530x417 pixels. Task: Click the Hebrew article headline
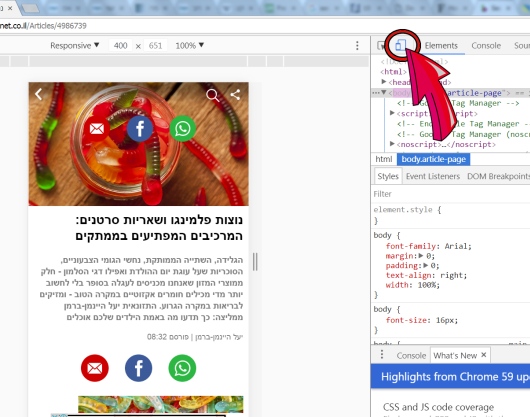[x=159, y=228]
